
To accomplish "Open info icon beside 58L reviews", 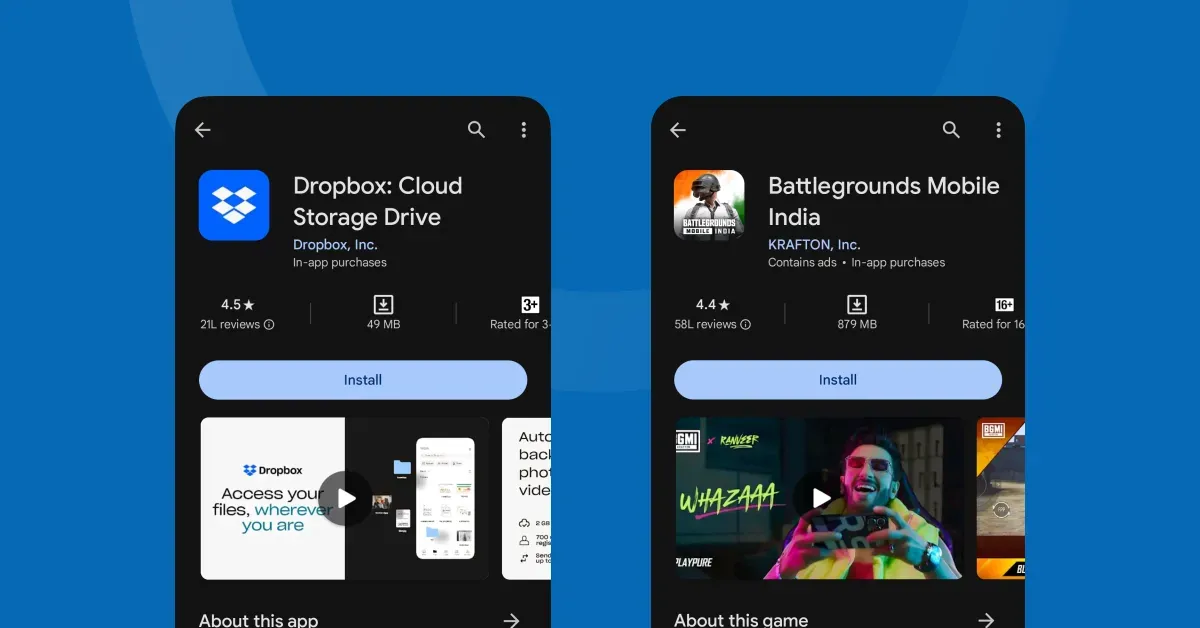I will (x=745, y=325).
